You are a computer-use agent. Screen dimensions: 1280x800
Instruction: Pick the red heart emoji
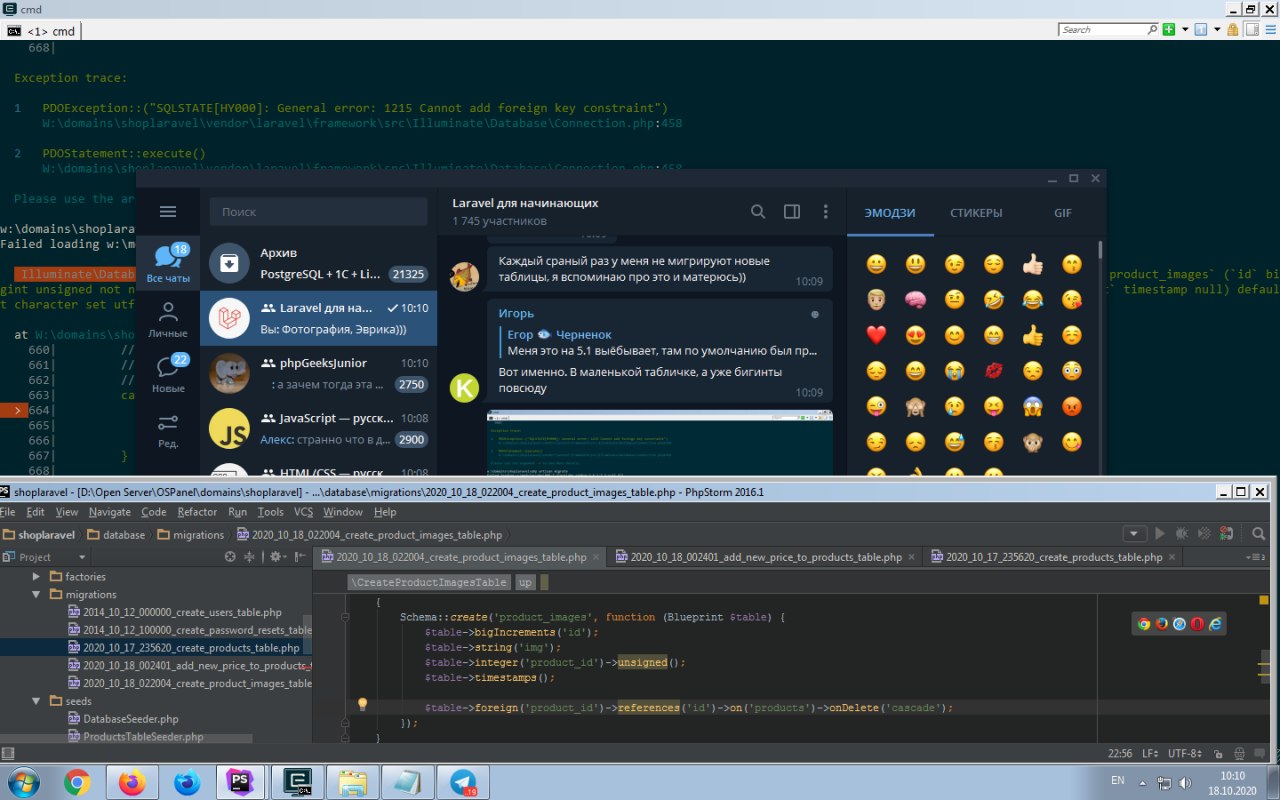876,334
